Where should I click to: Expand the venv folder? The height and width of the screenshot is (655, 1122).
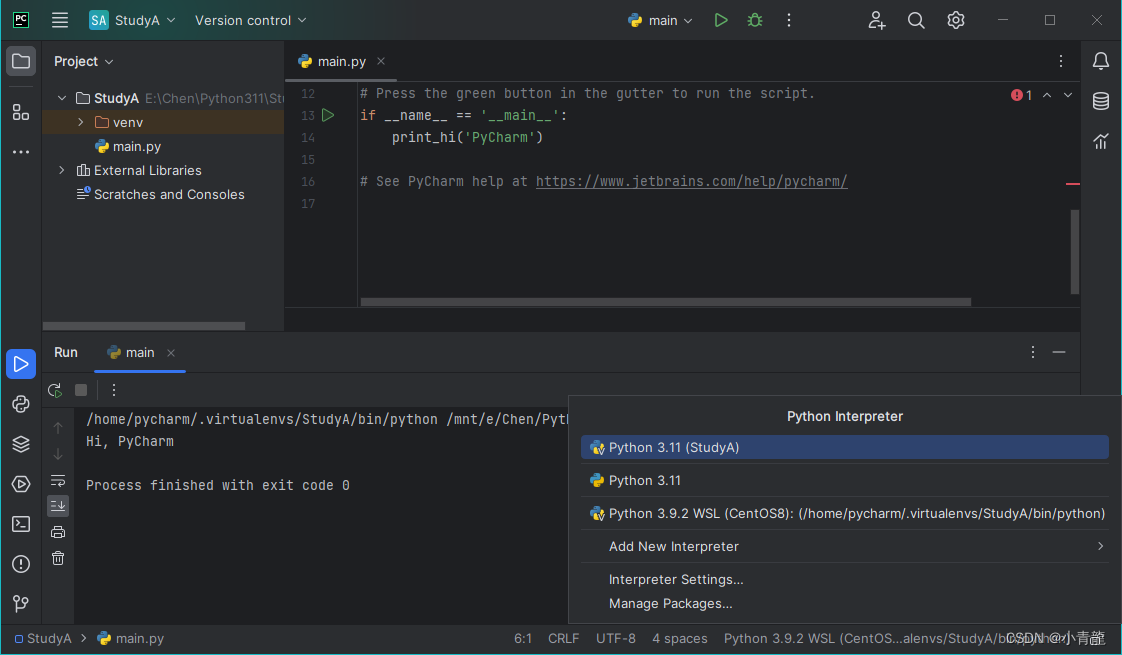click(81, 122)
